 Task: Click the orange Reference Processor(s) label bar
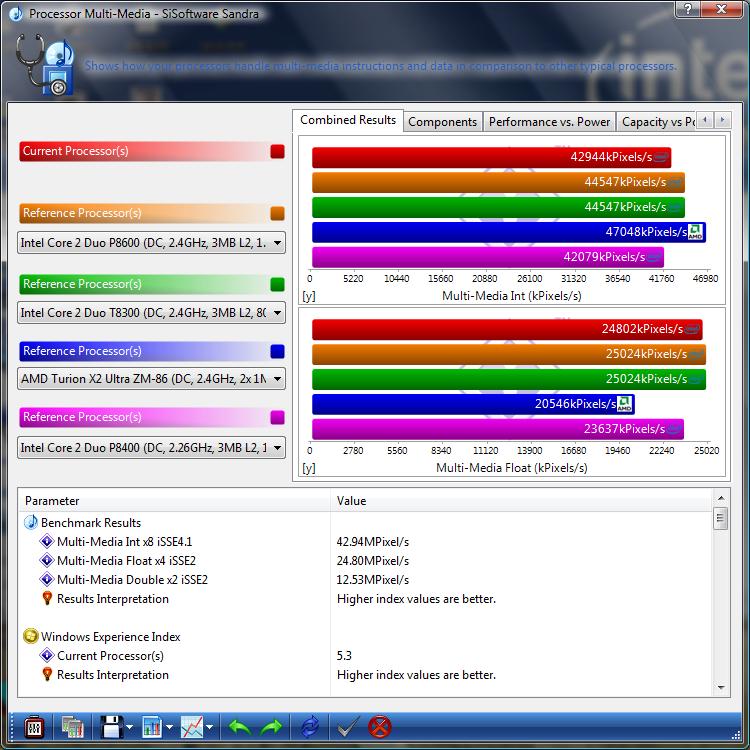[x=143, y=213]
